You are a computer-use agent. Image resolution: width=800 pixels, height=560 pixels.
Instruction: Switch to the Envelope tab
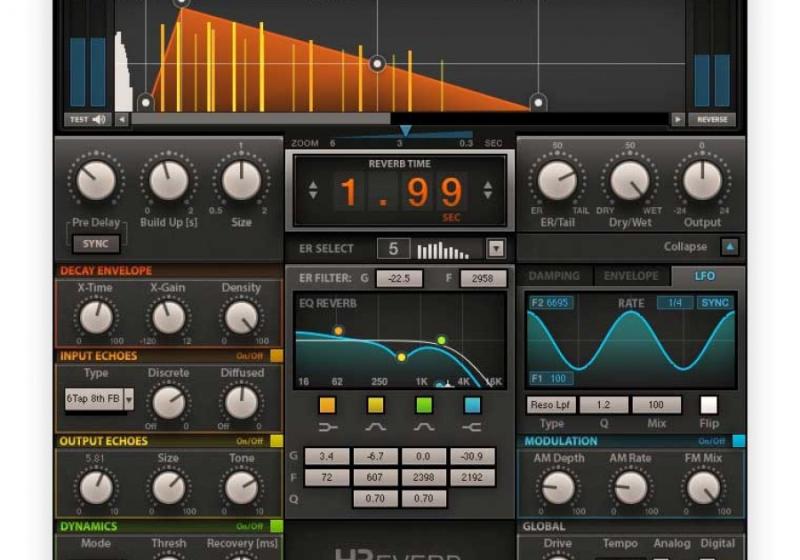pyautogui.click(x=631, y=276)
